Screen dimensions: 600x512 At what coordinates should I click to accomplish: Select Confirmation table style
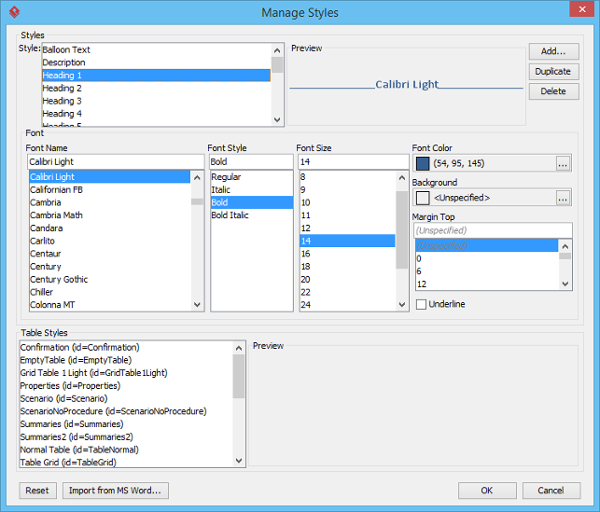(x=126, y=347)
